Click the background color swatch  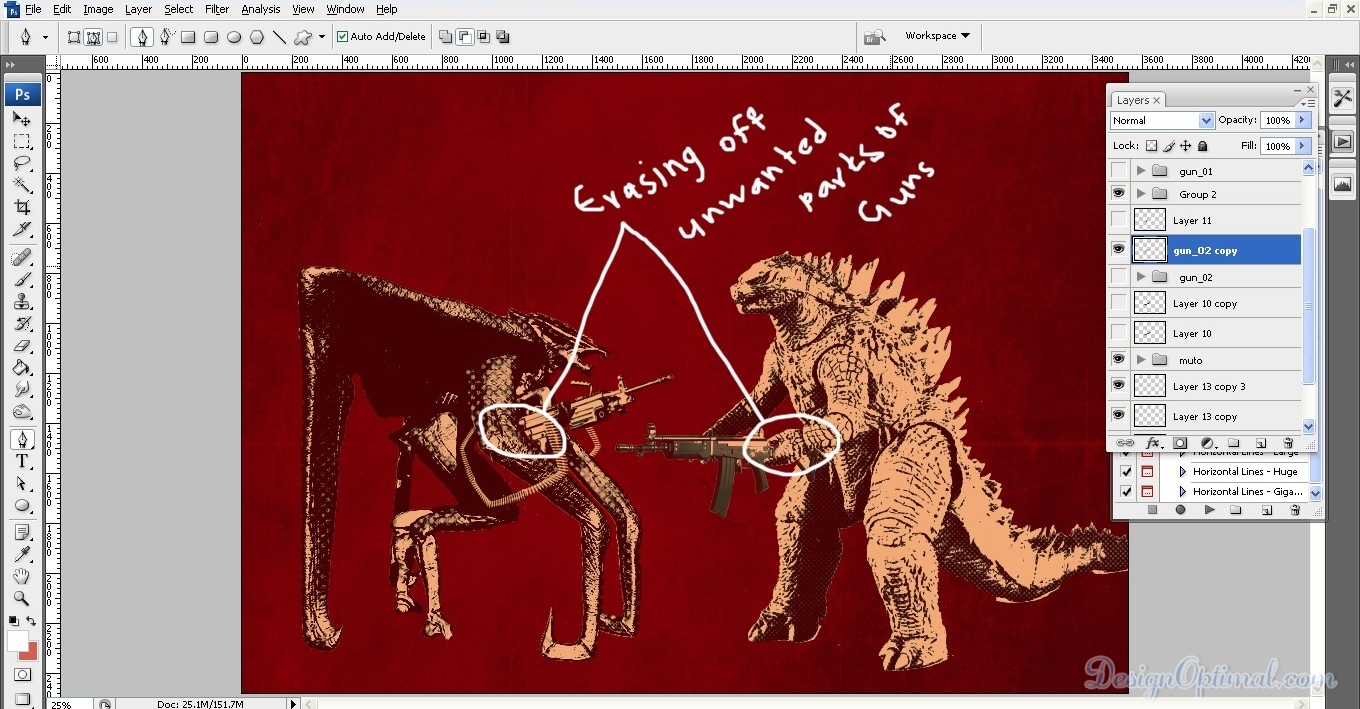(x=30, y=653)
